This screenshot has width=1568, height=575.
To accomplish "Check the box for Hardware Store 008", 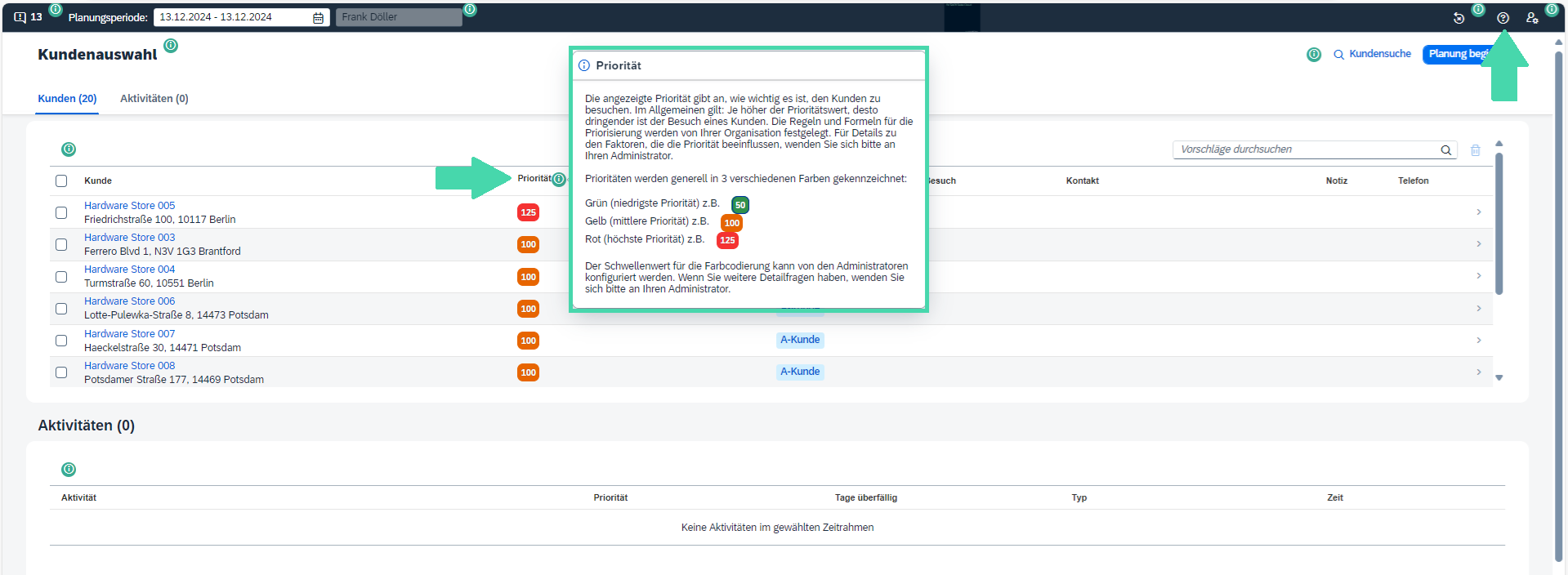I will (61, 372).
